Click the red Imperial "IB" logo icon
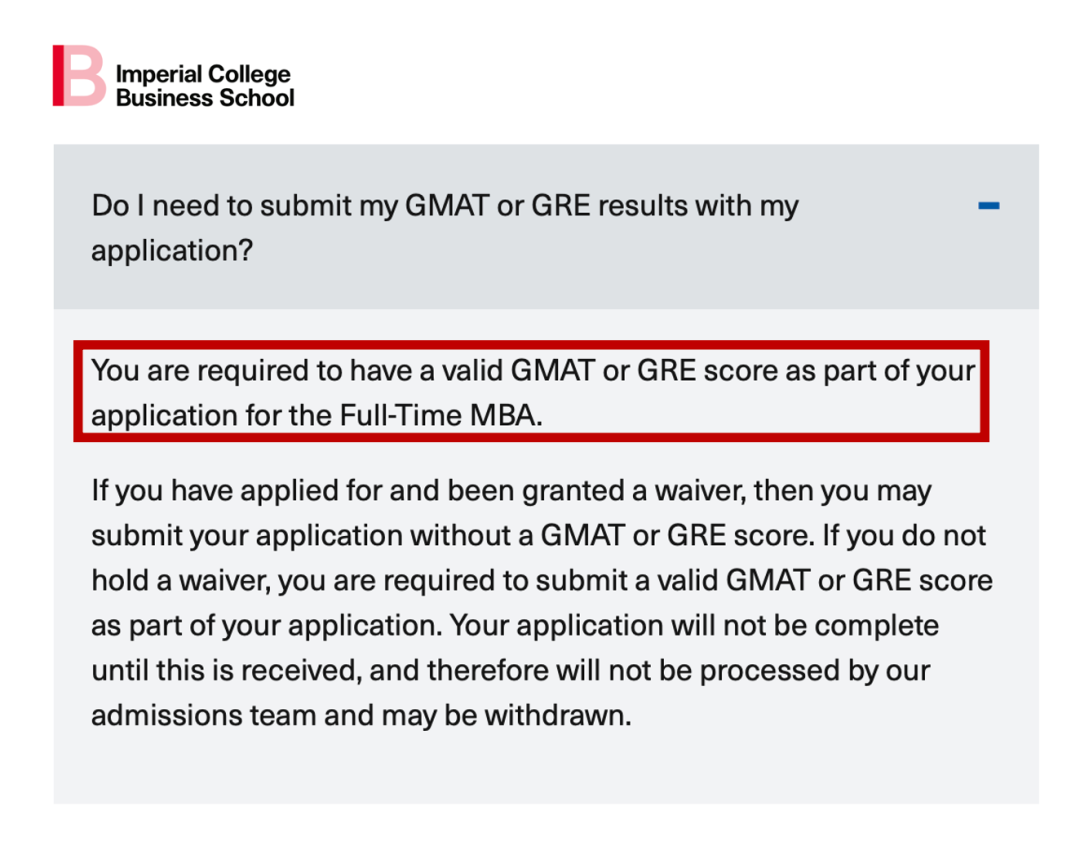Screen dimensions: 1080x855 (x=78, y=75)
